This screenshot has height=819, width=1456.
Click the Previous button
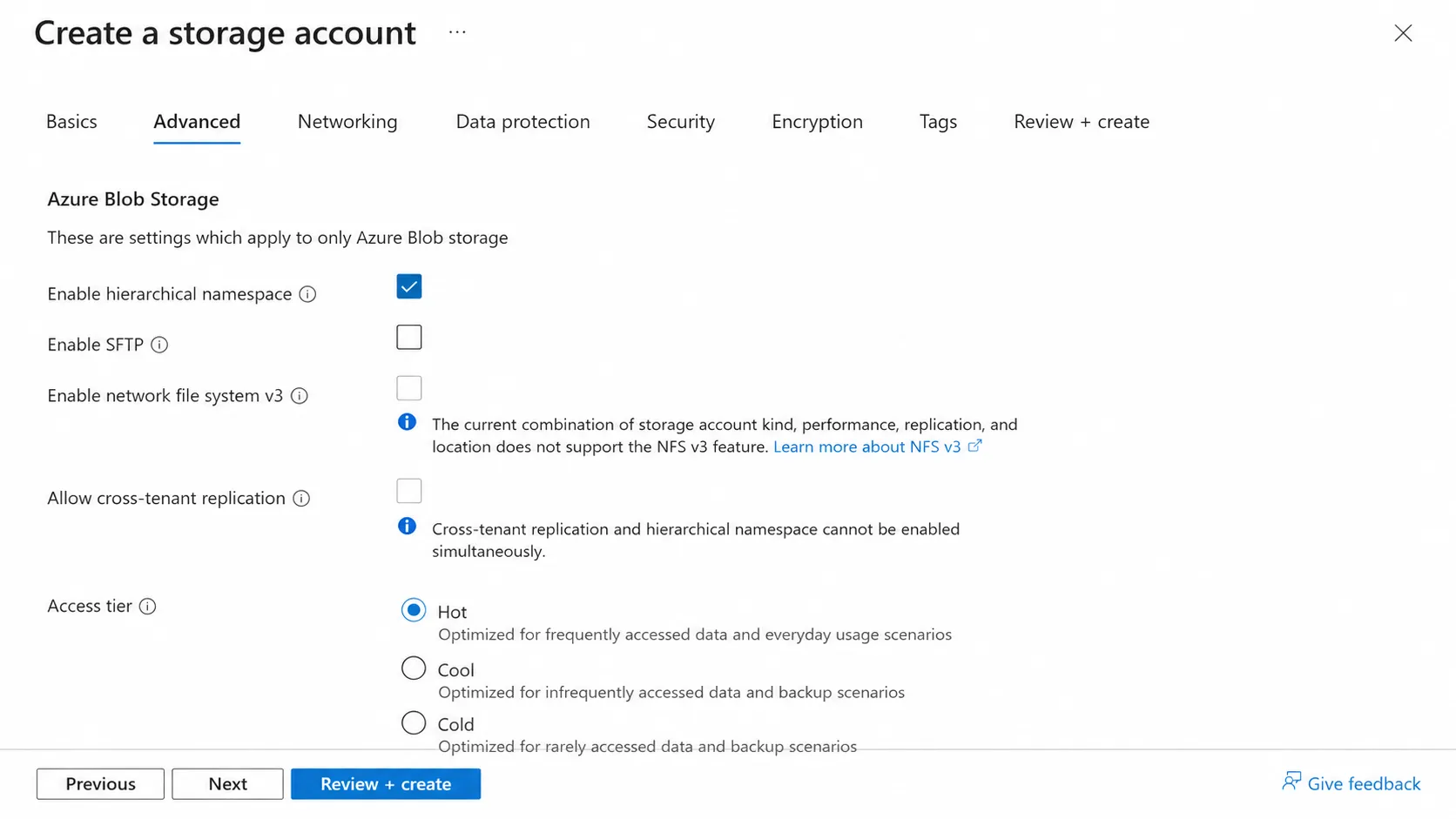point(100,784)
